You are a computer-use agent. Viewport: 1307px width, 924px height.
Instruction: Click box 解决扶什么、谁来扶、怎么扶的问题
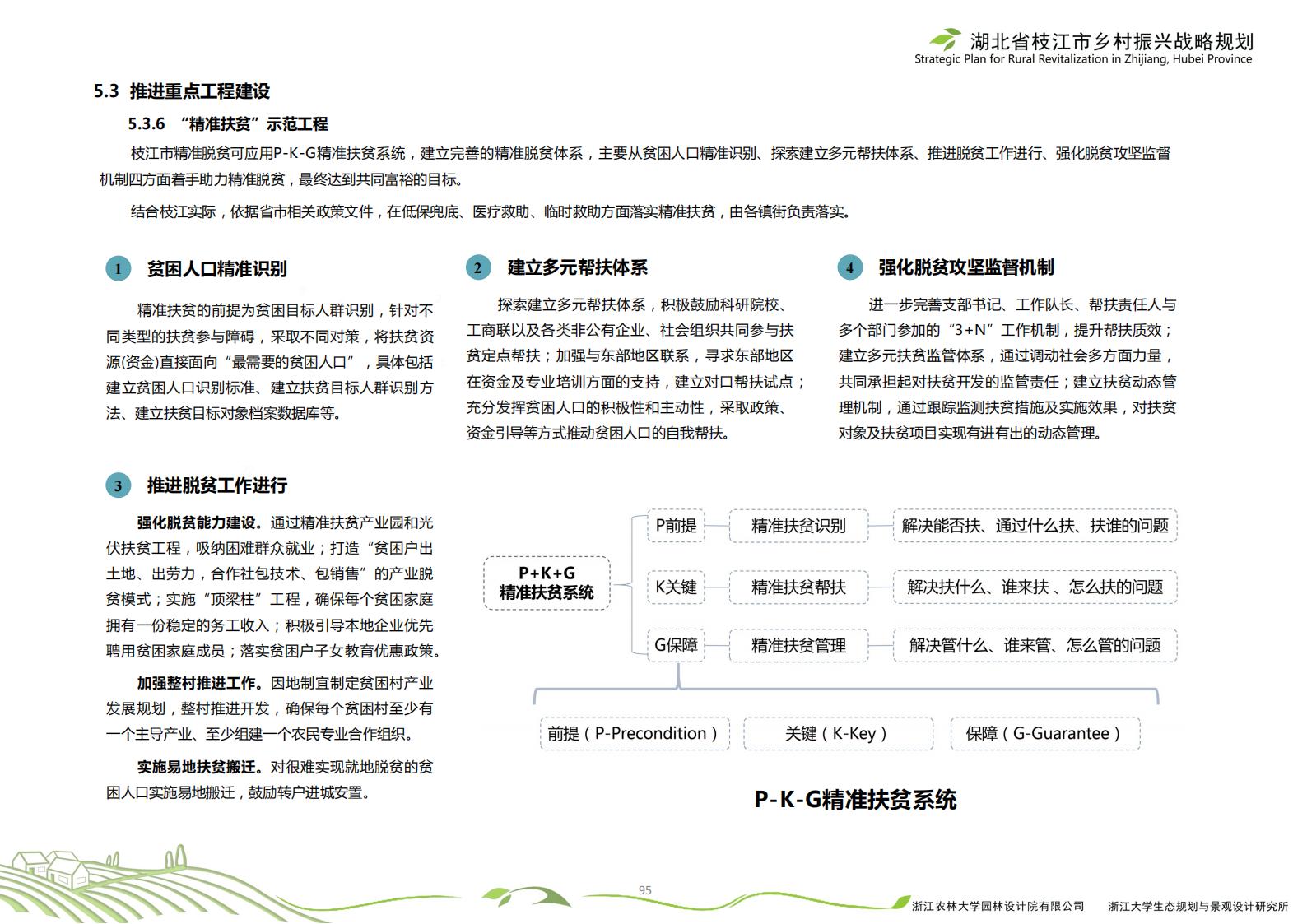point(1035,587)
